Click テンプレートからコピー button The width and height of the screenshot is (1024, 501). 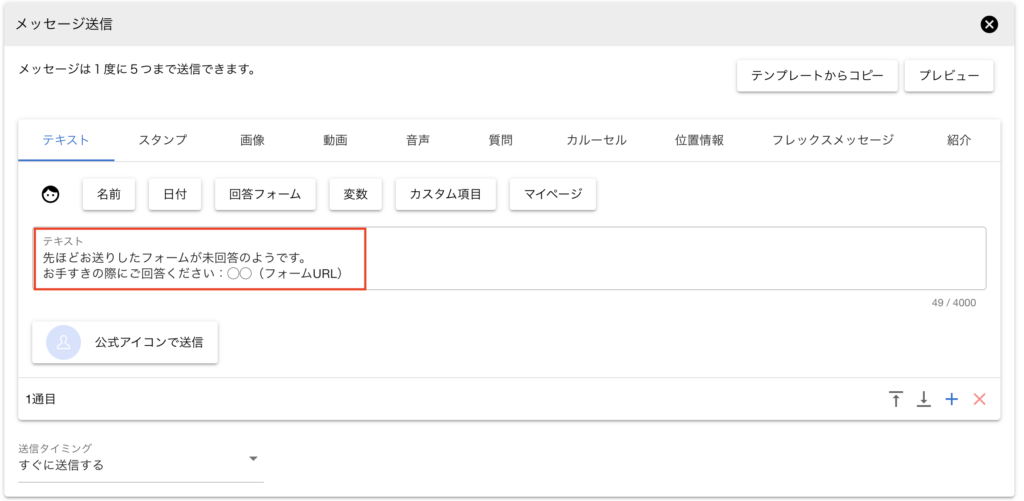pyautogui.click(x=817, y=76)
